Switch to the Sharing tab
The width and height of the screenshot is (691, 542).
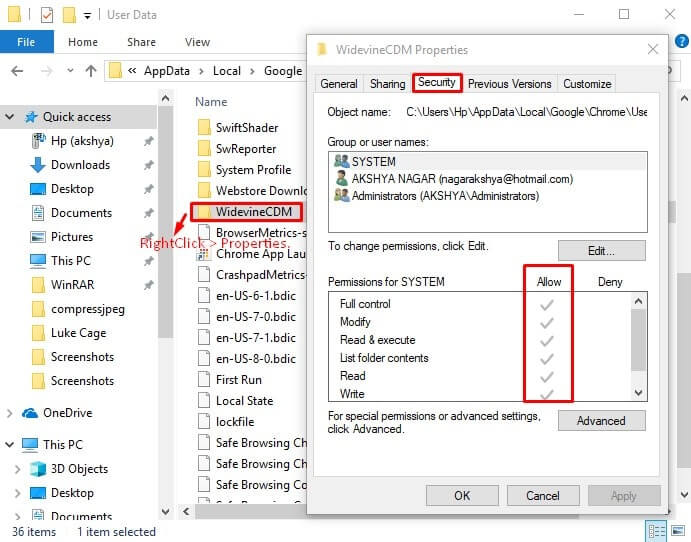(387, 84)
